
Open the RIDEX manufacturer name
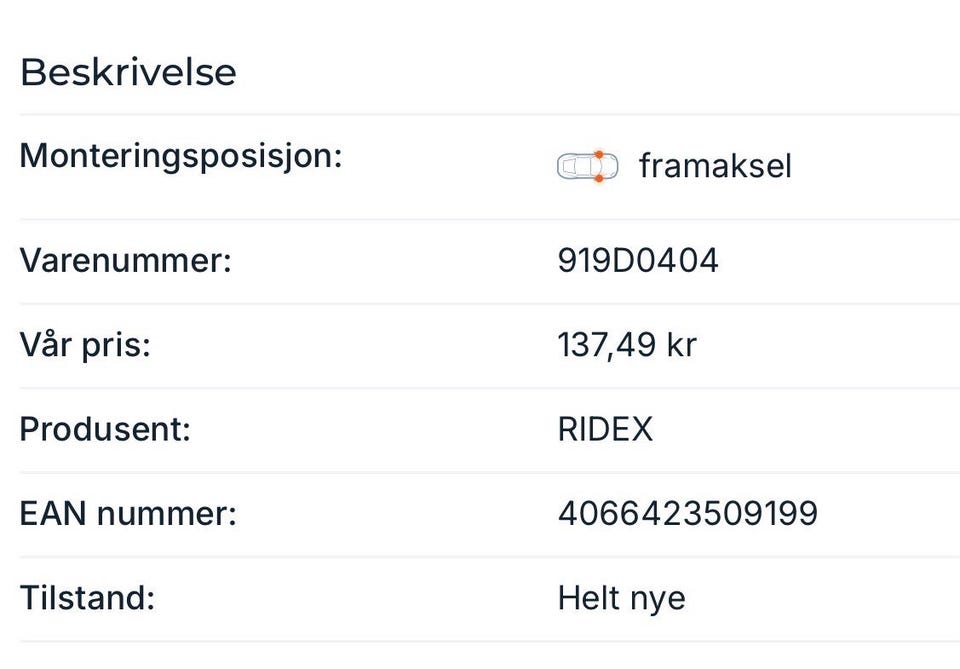click(605, 429)
